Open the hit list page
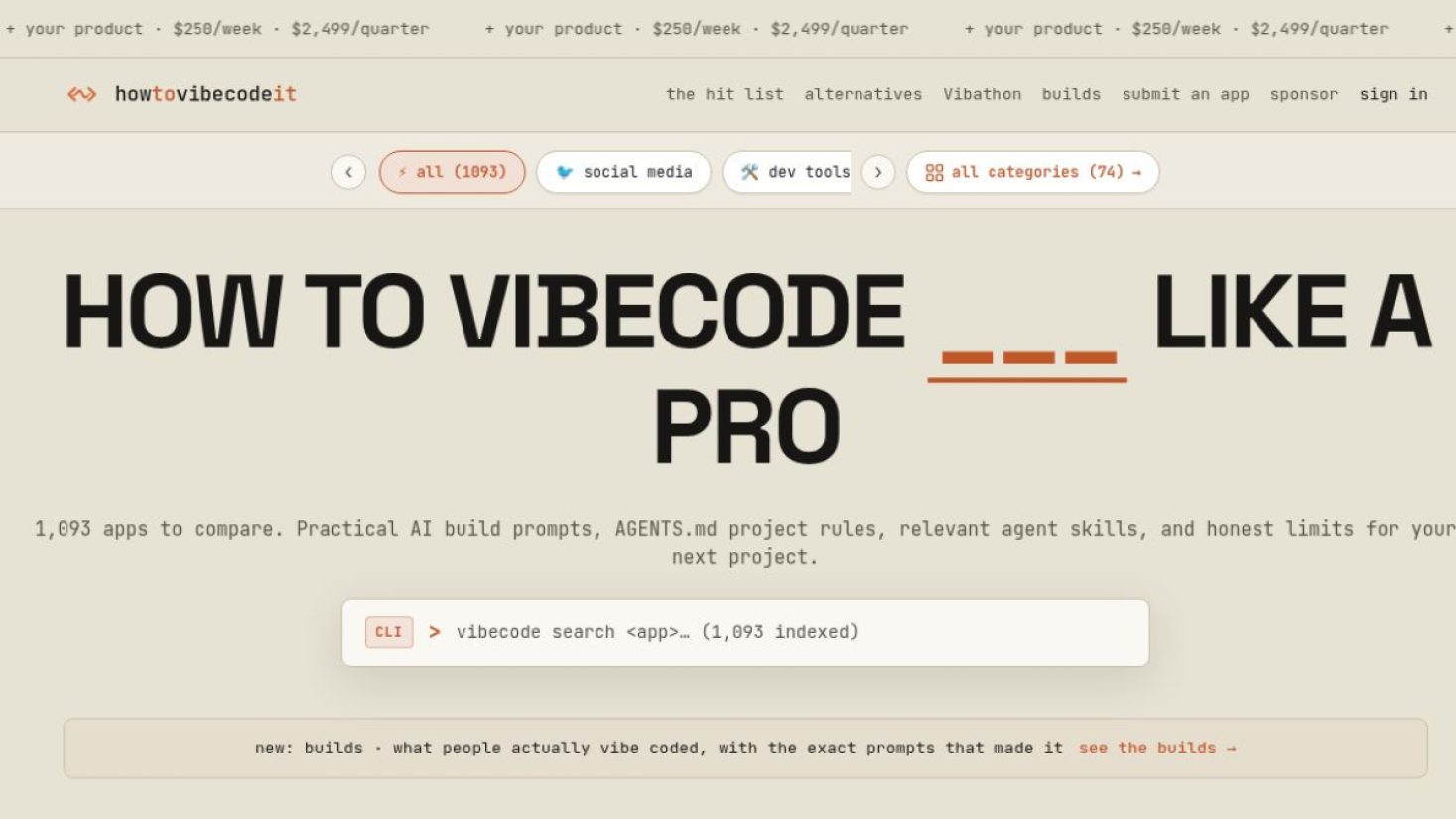1456x819 pixels. click(x=725, y=94)
